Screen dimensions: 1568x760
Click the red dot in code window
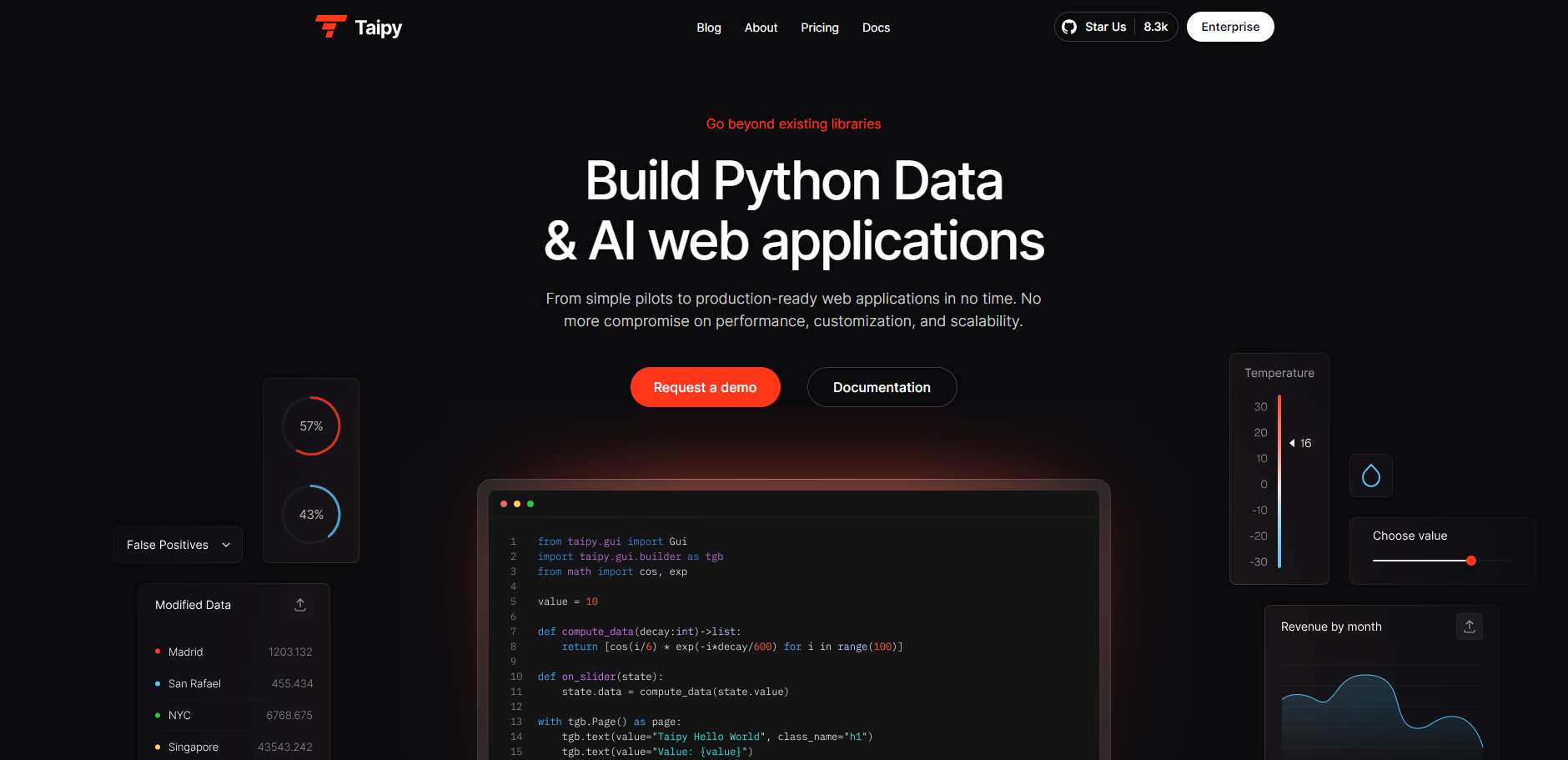(x=504, y=504)
